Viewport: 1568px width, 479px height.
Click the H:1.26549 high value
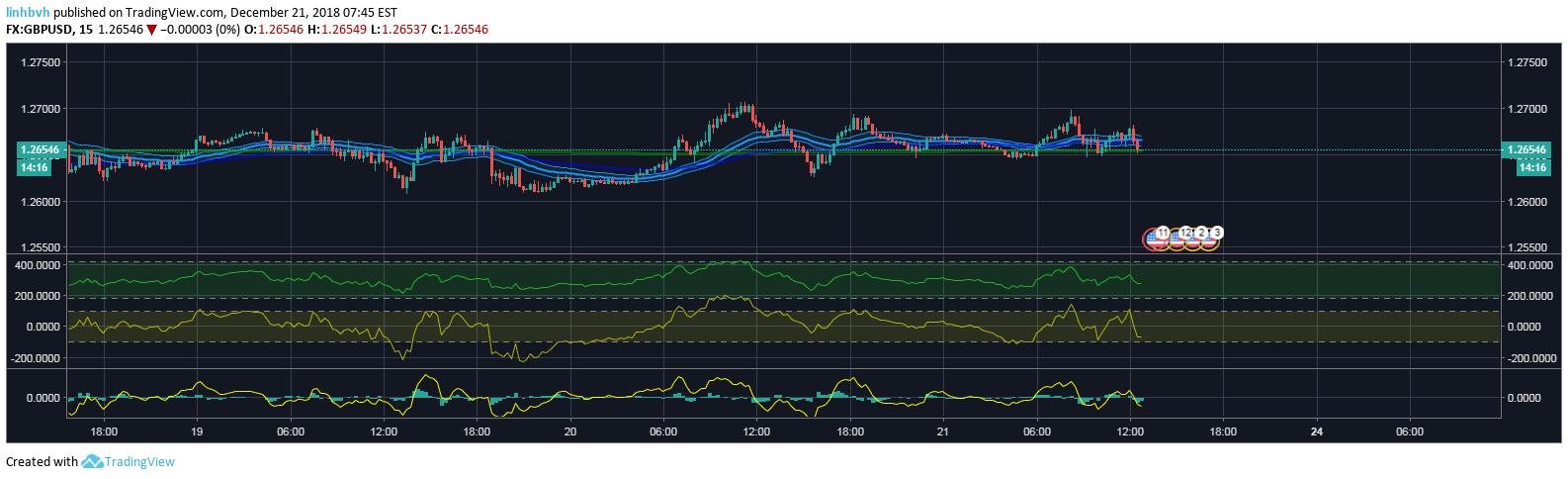tap(337, 30)
